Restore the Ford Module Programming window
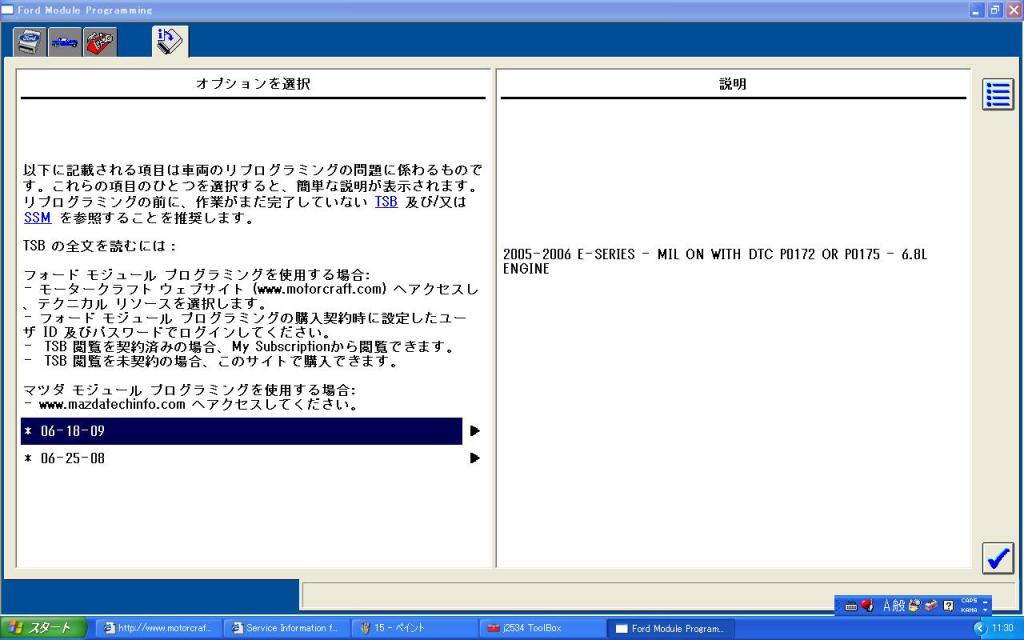This screenshot has width=1024, height=640. (x=995, y=10)
